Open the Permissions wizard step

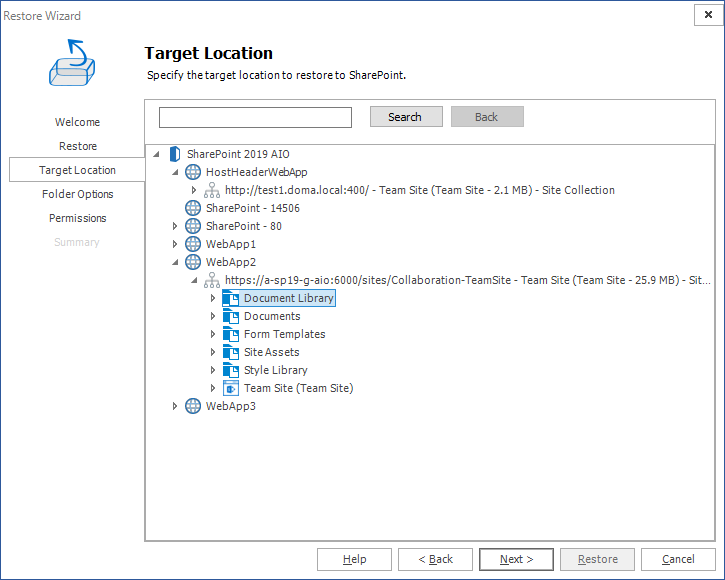pos(77,218)
